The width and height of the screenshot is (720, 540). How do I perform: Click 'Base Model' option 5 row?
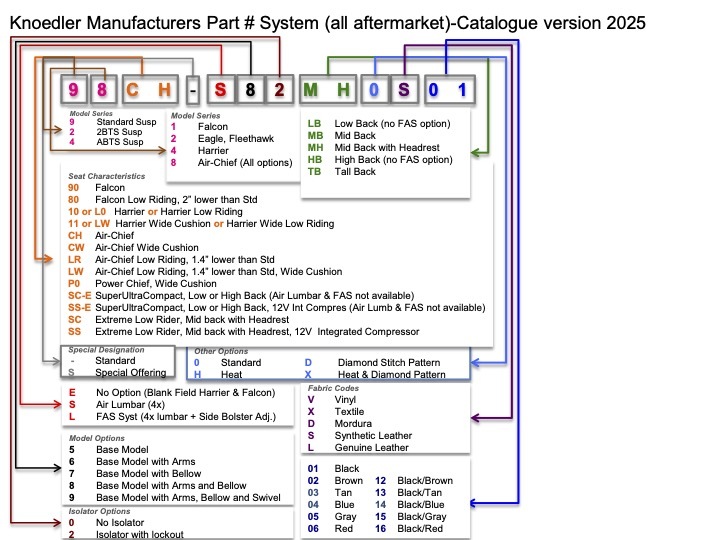(x=109, y=450)
